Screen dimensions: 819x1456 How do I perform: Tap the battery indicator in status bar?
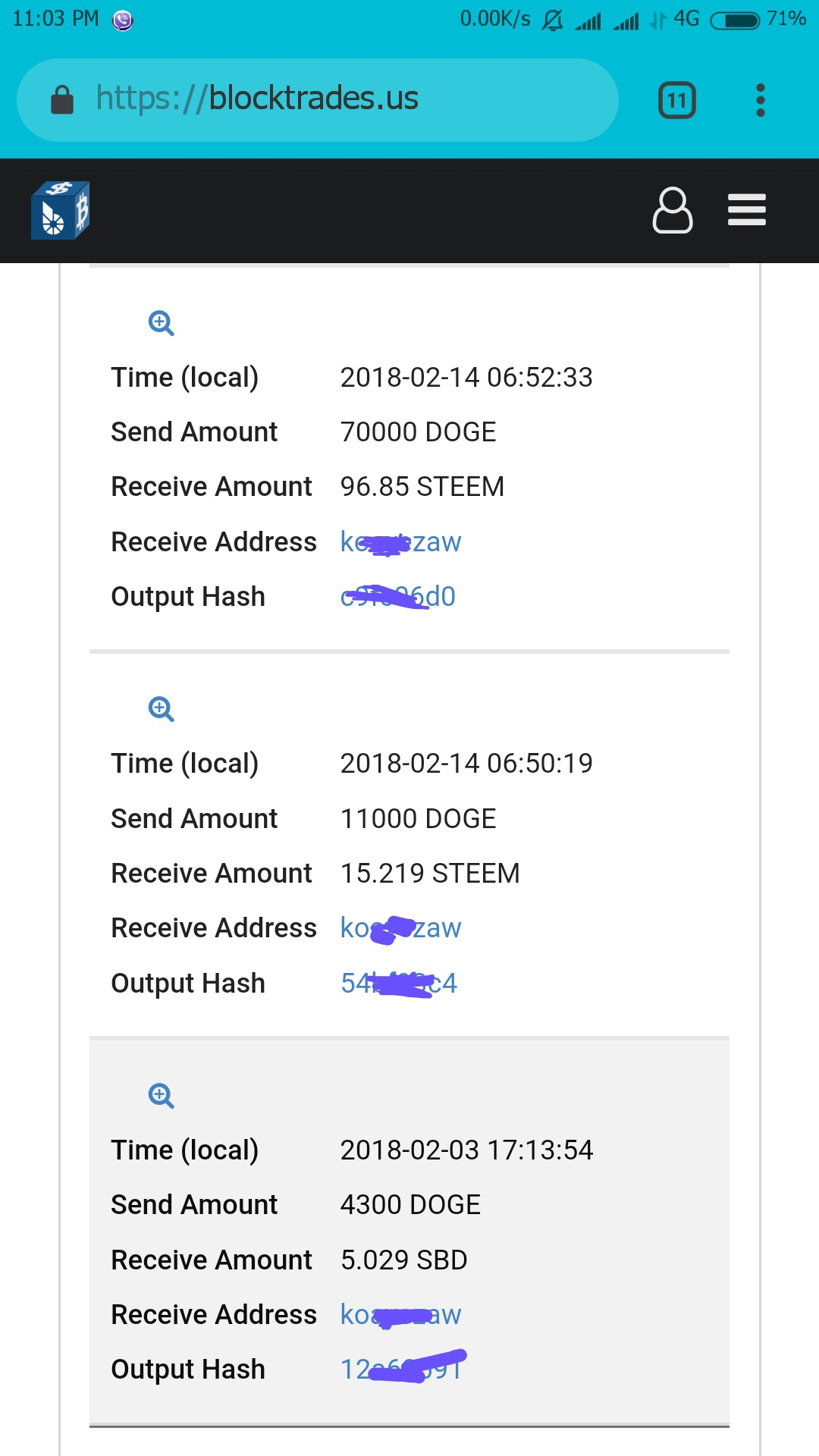734,20
